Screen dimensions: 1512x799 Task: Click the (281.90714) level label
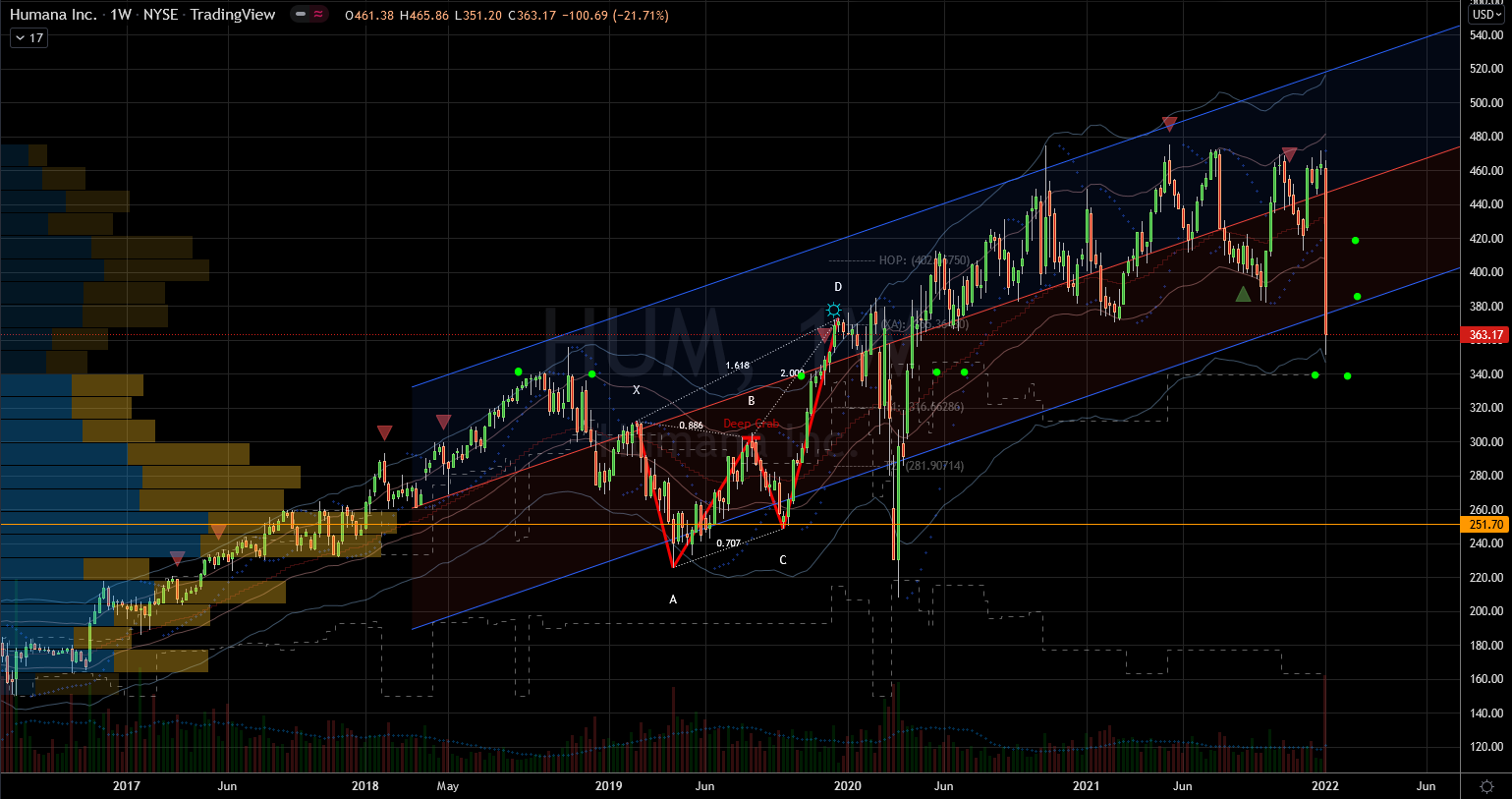point(934,466)
